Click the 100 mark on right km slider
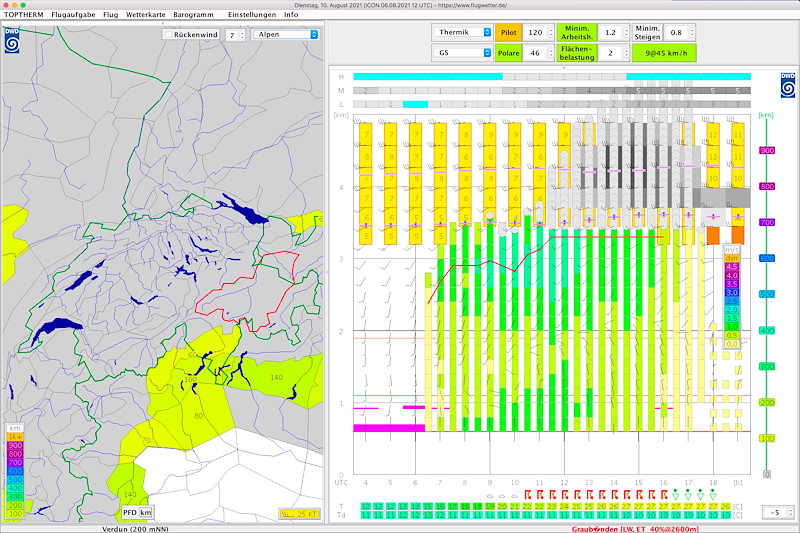This screenshot has width=800, height=533. tap(767, 438)
